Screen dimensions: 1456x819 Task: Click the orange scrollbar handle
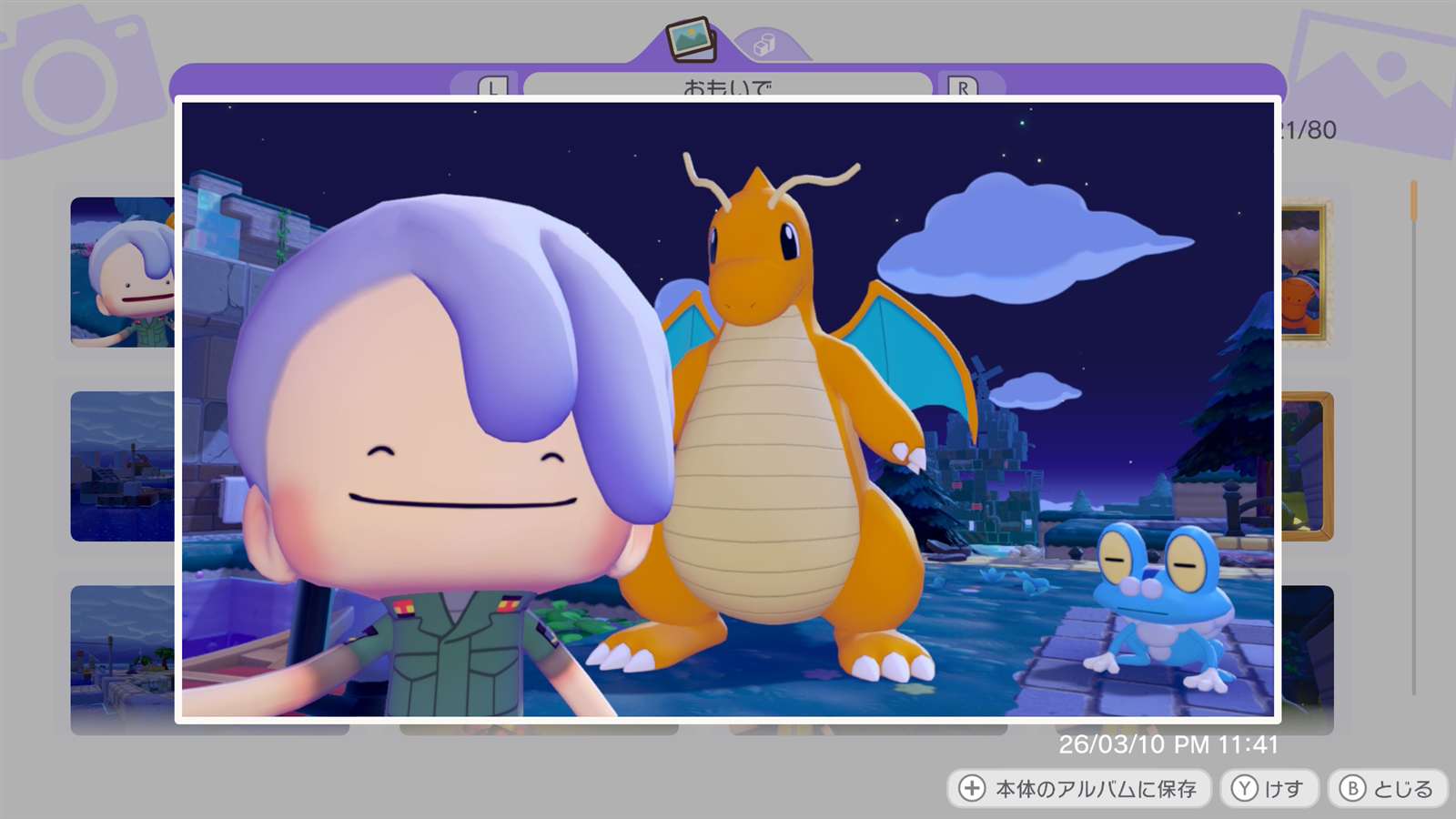click(x=1413, y=200)
